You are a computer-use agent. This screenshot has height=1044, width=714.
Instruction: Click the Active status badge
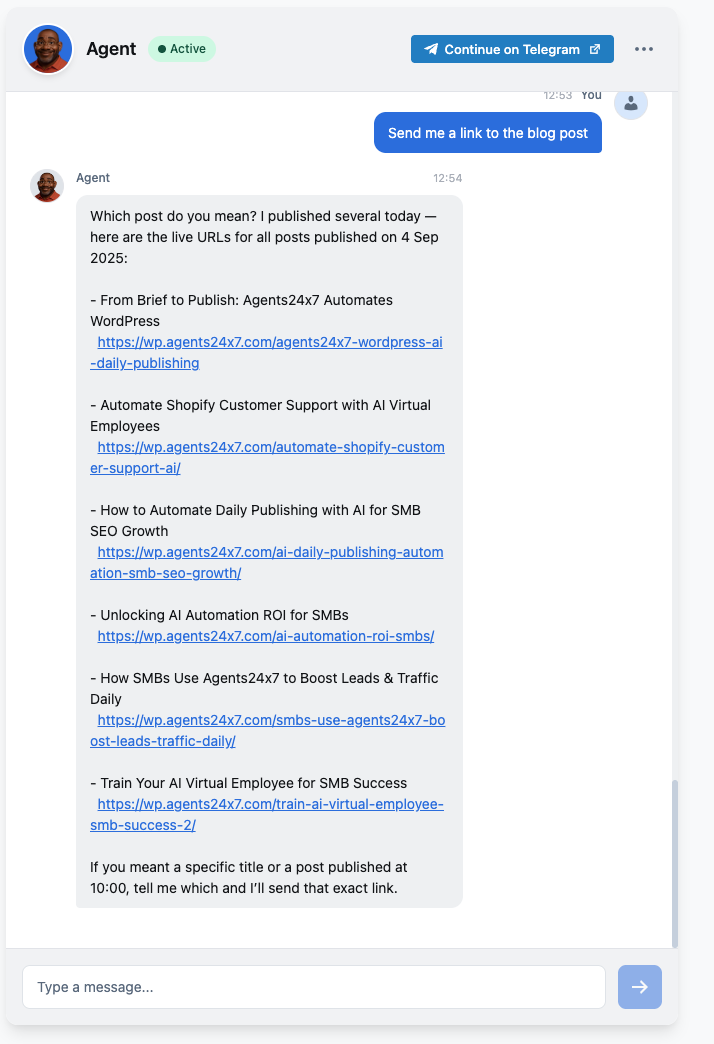click(x=181, y=48)
